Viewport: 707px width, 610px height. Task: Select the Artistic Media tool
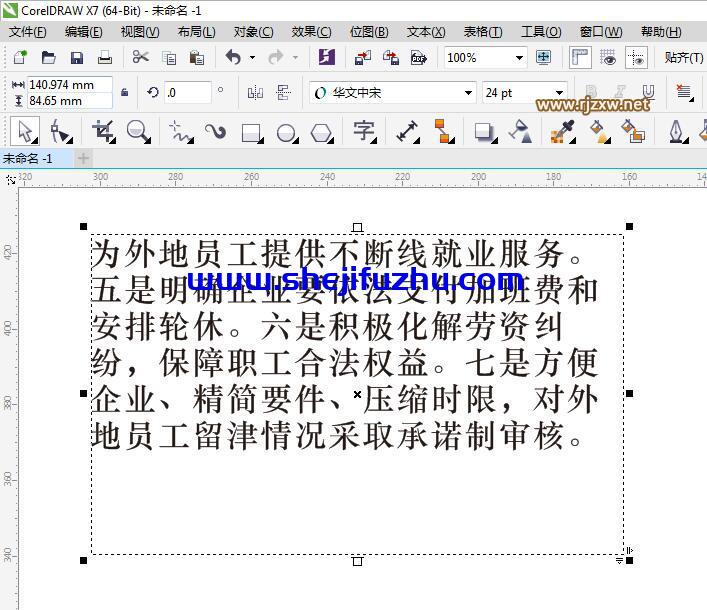coord(216,131)
